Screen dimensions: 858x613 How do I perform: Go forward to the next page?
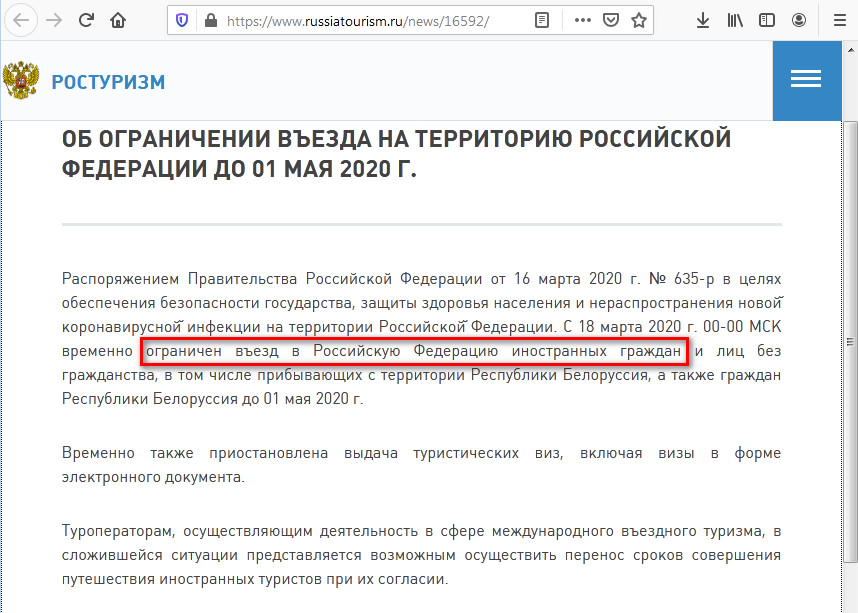point(54,20)
